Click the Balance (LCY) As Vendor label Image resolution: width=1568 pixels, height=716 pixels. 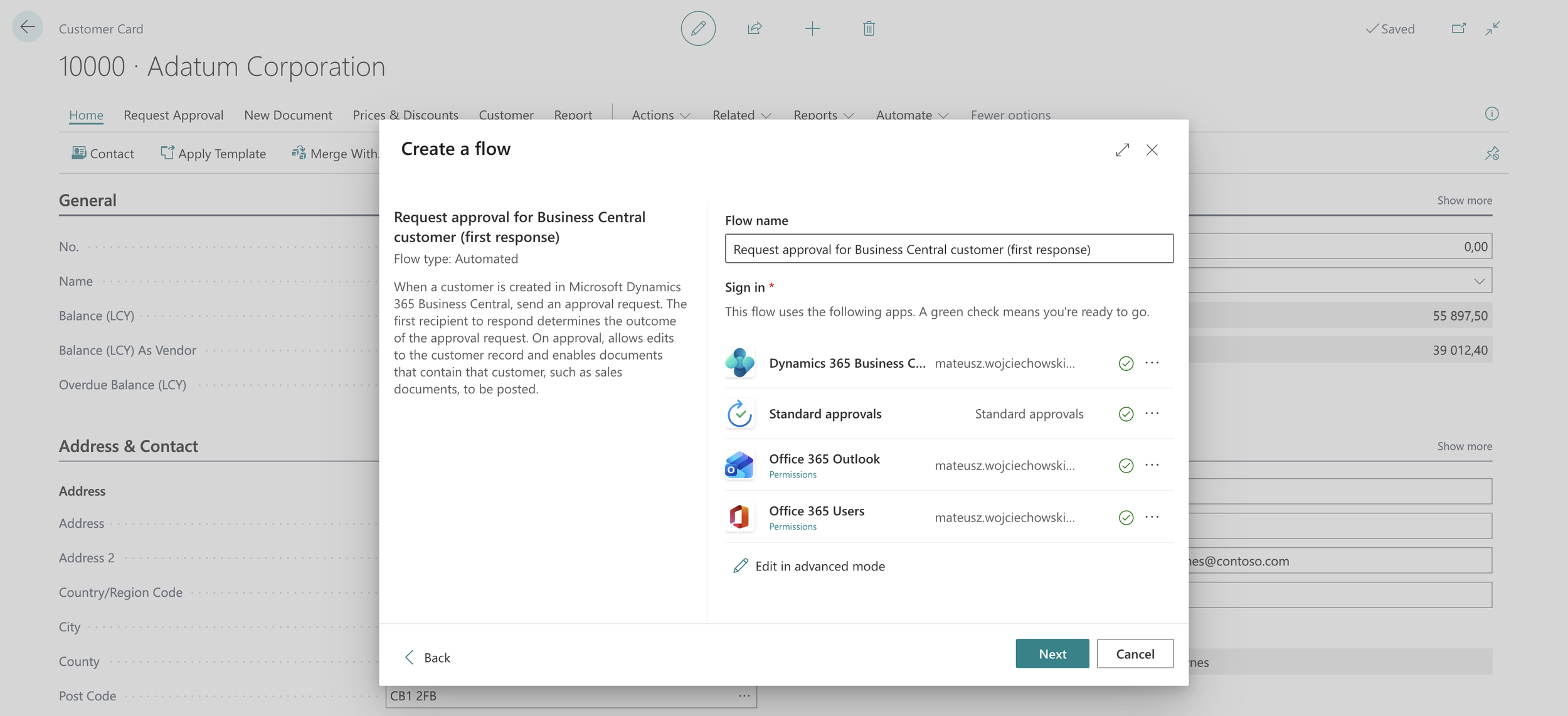pos(127,350)
